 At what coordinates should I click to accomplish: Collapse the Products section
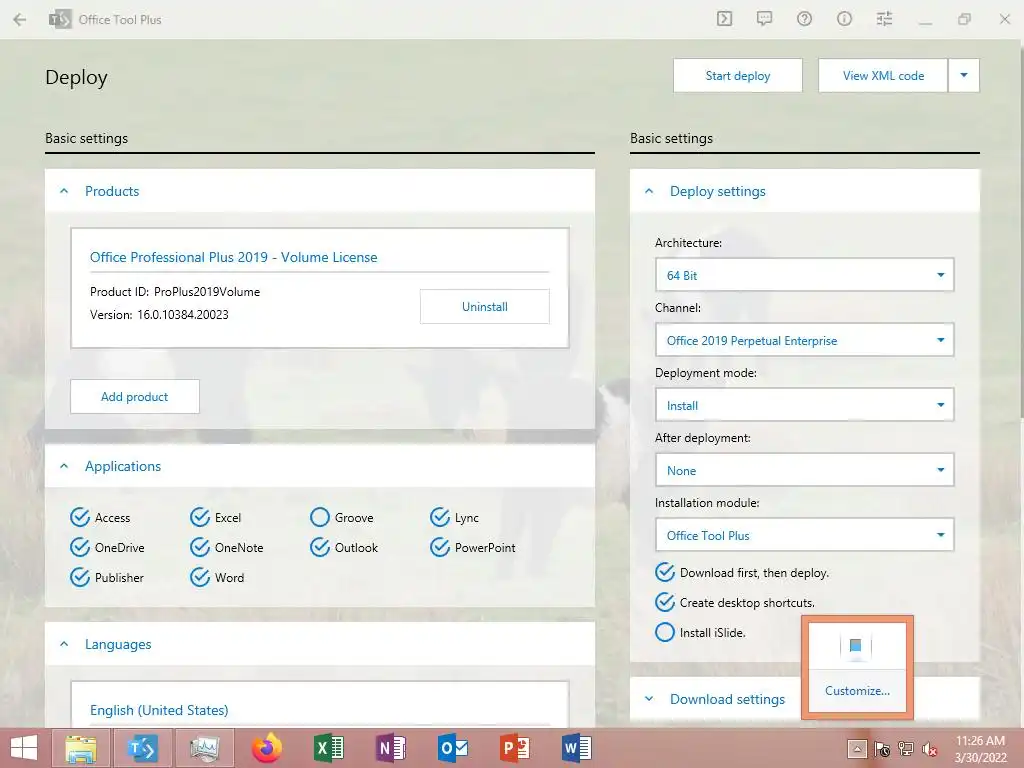[x=64, y=191]
